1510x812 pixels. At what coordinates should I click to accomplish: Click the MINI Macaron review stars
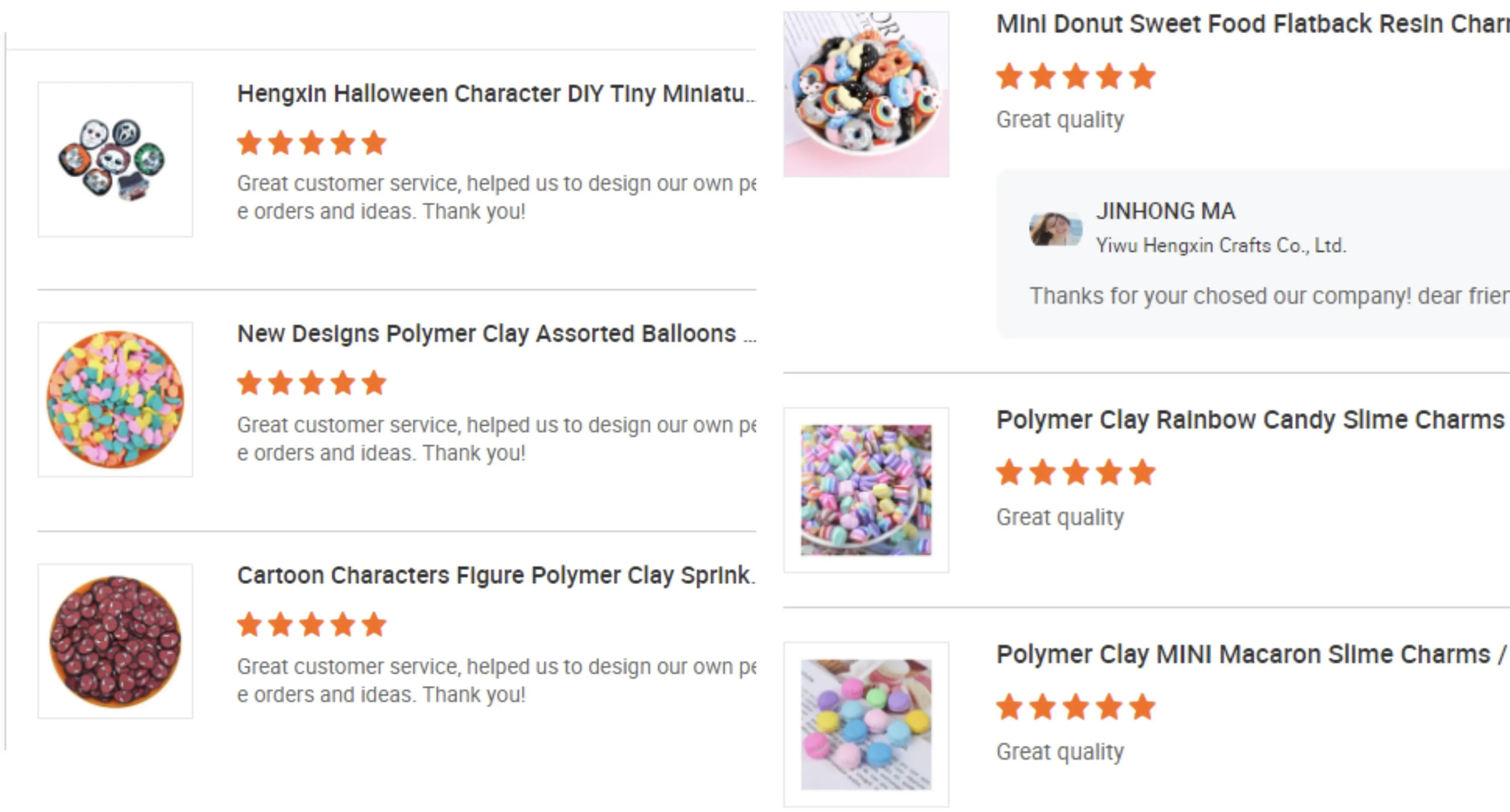click(1076, 707)
